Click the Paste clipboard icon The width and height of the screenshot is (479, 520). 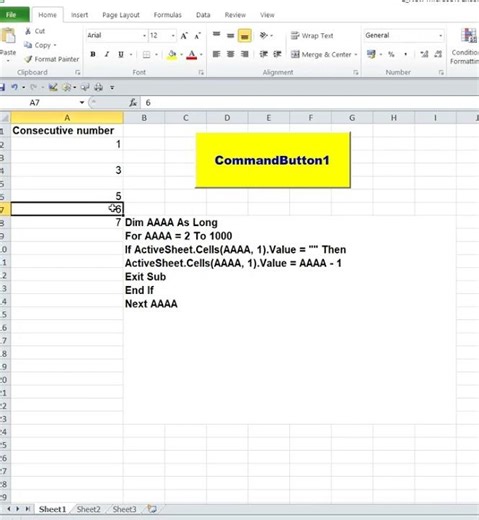pos(8,36)
